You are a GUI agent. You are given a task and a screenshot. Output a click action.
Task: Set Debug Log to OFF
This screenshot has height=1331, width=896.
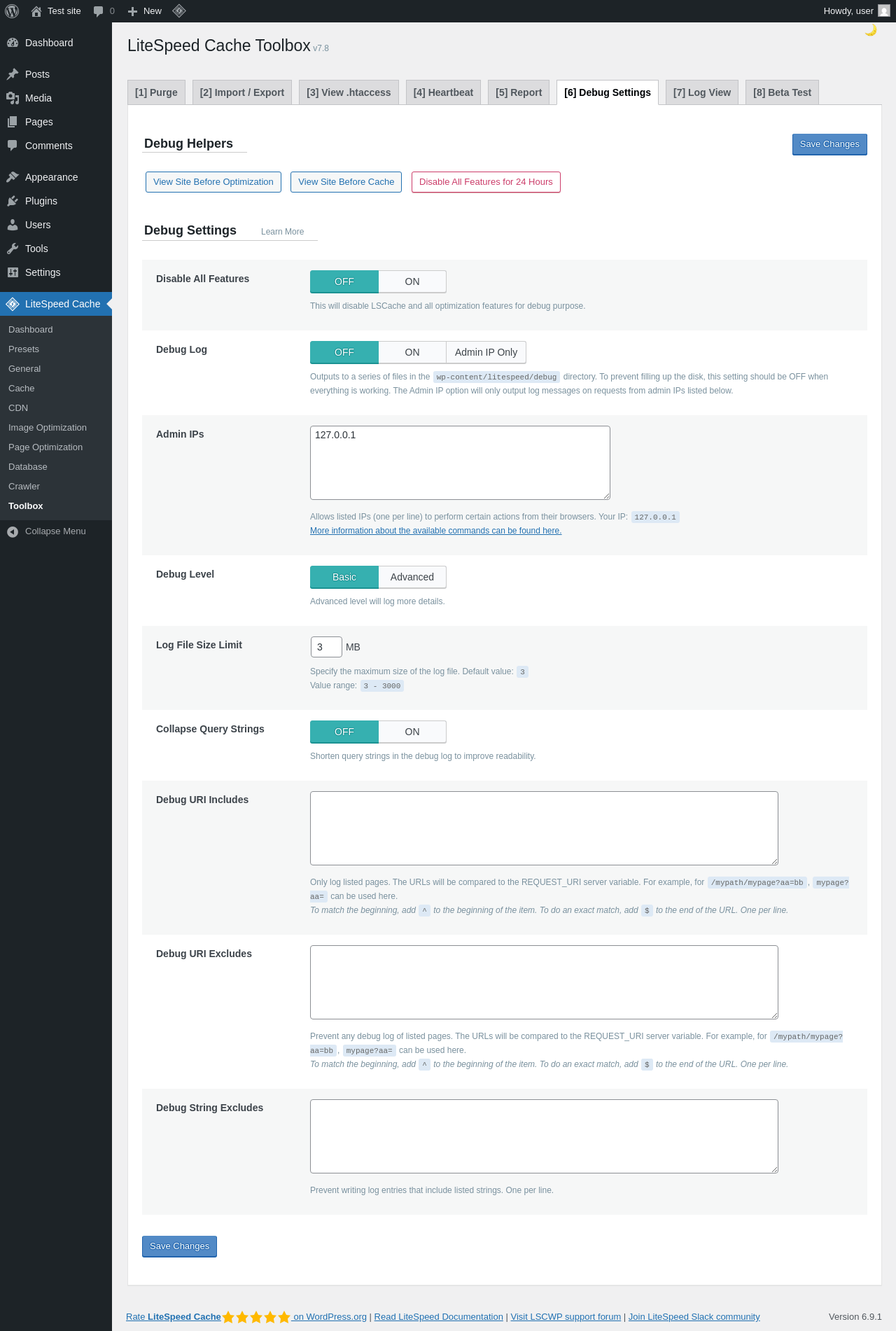(x=344, y=352)
